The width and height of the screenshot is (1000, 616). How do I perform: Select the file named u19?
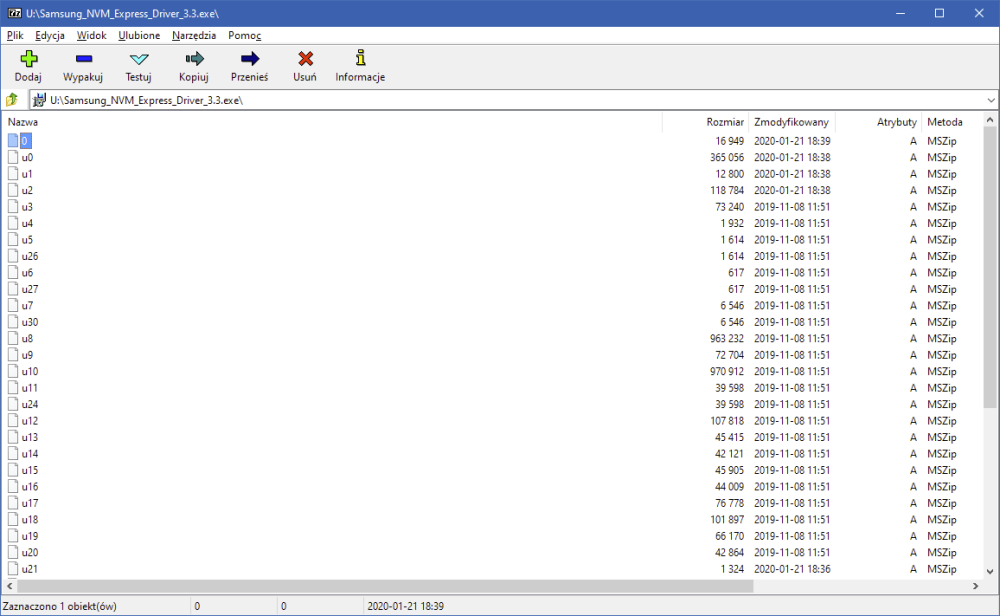(x=29, y=536)
